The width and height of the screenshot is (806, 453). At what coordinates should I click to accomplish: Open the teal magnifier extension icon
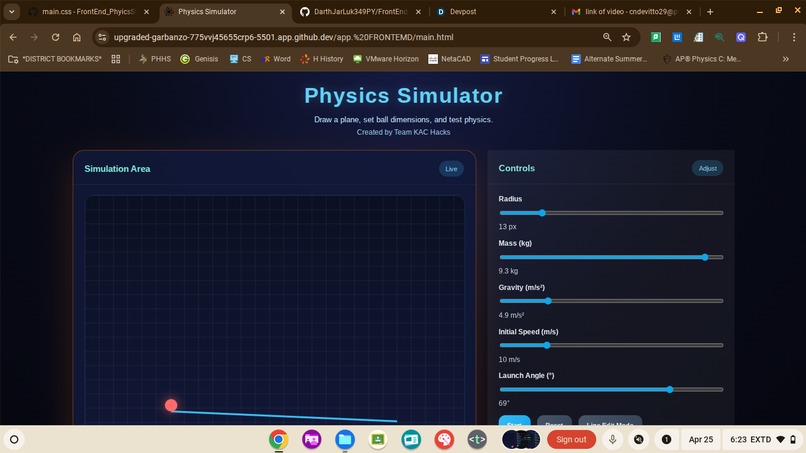[x=720, y=37]
